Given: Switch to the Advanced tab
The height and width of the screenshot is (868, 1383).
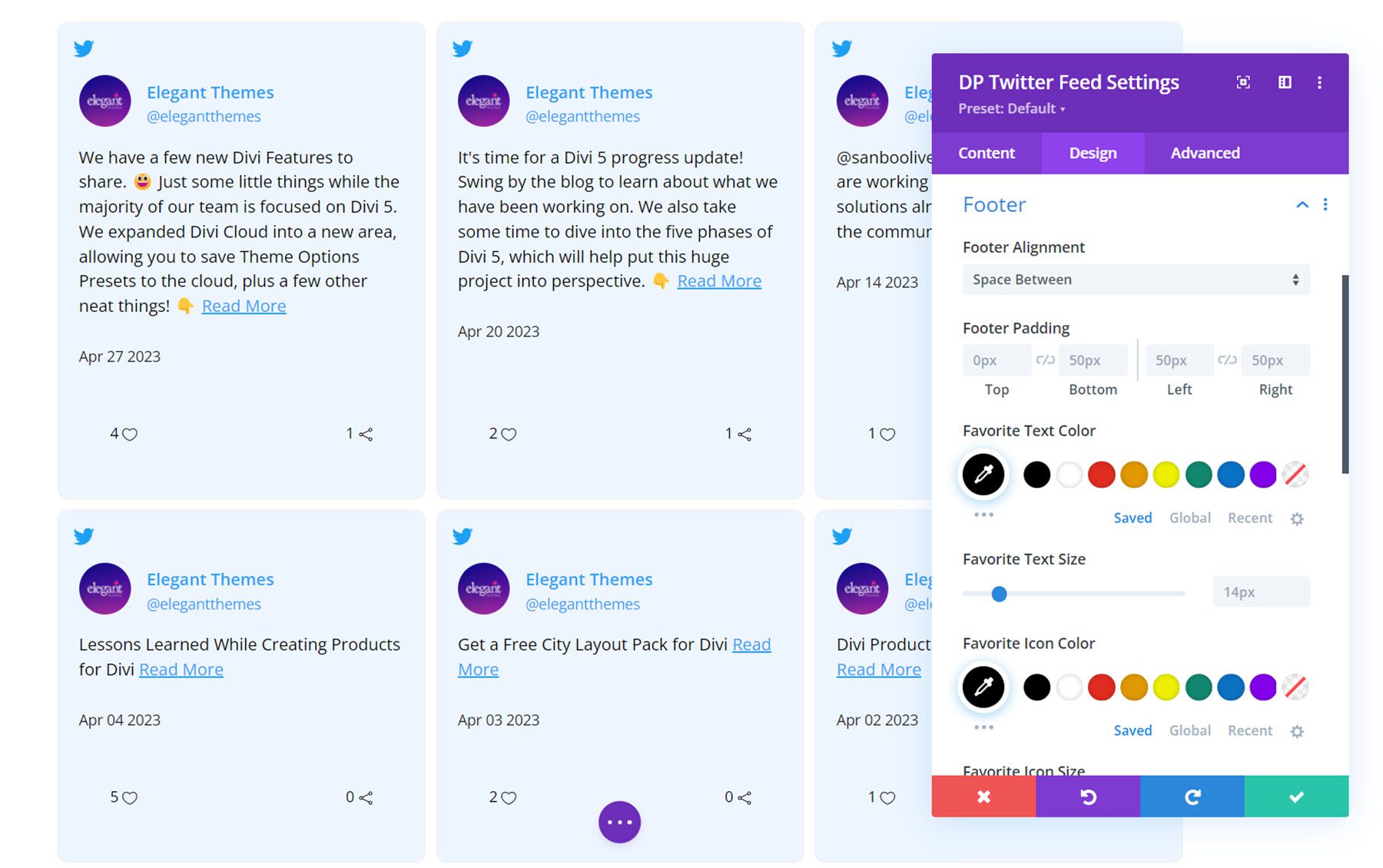Looking at the screenshot, I should coord(1205,153).
